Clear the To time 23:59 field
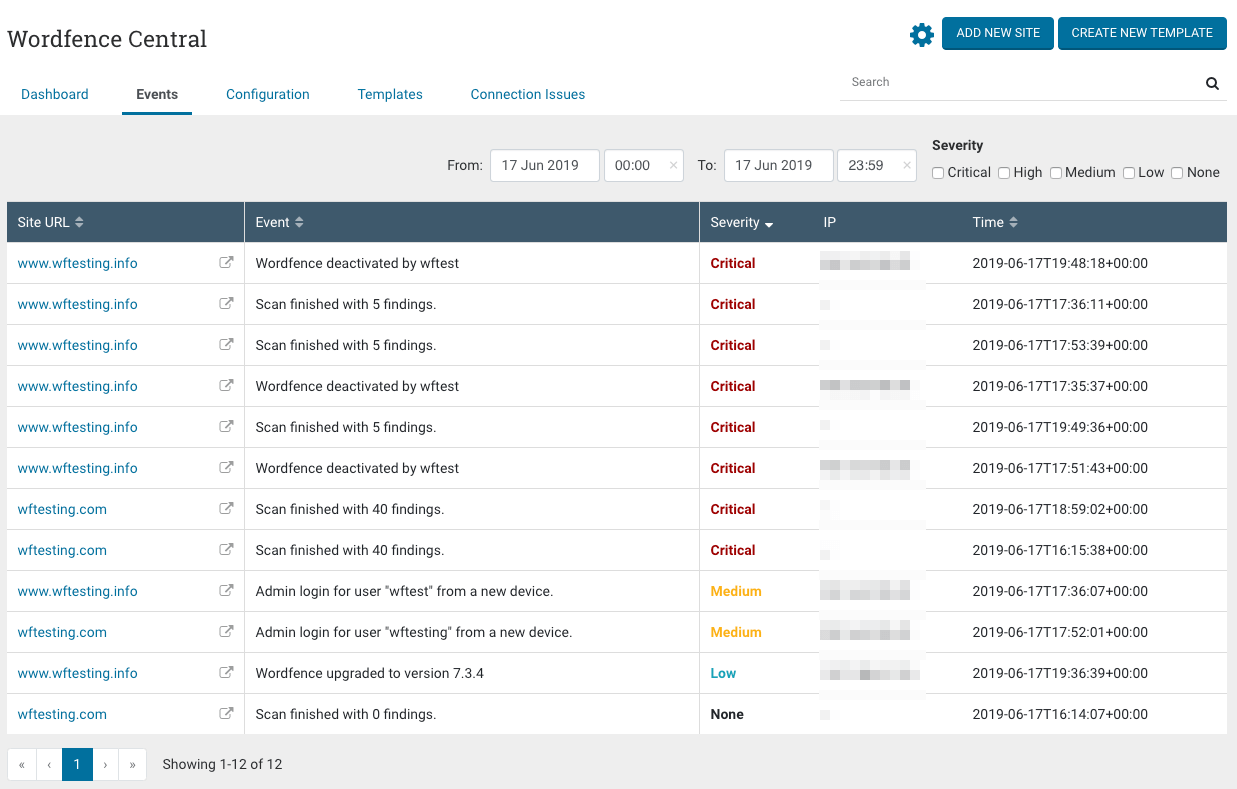The height and width of the screenshot is (789, 1237). click(x=906, y=166)
